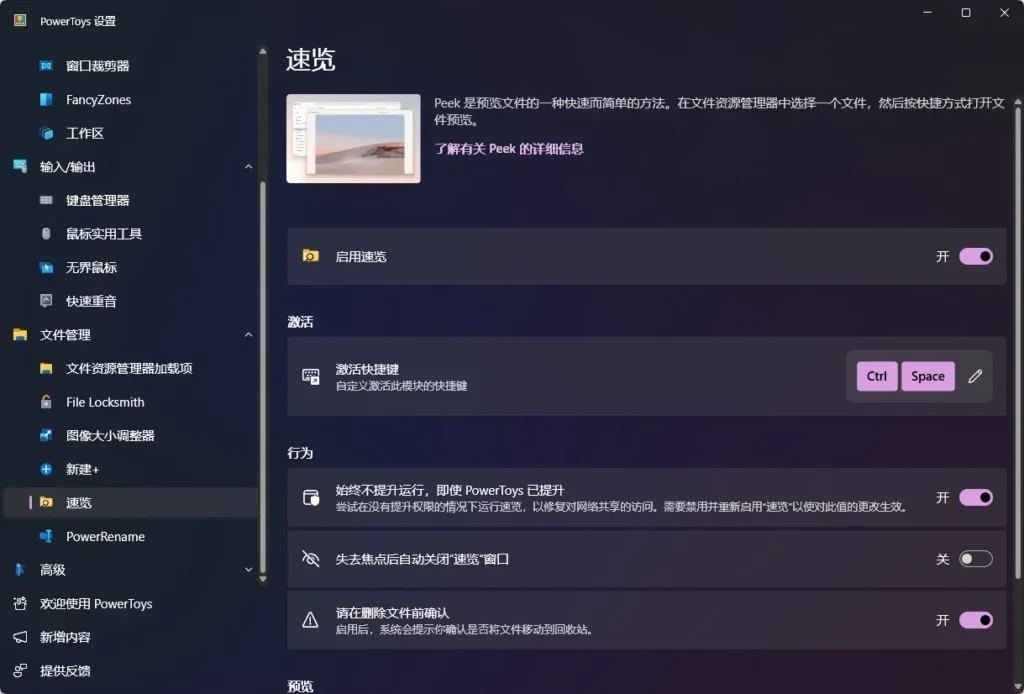1024x694 pixels.
Task: Open the 窗口裁剪器 icon in sidebar
Action: coord(46,66)
